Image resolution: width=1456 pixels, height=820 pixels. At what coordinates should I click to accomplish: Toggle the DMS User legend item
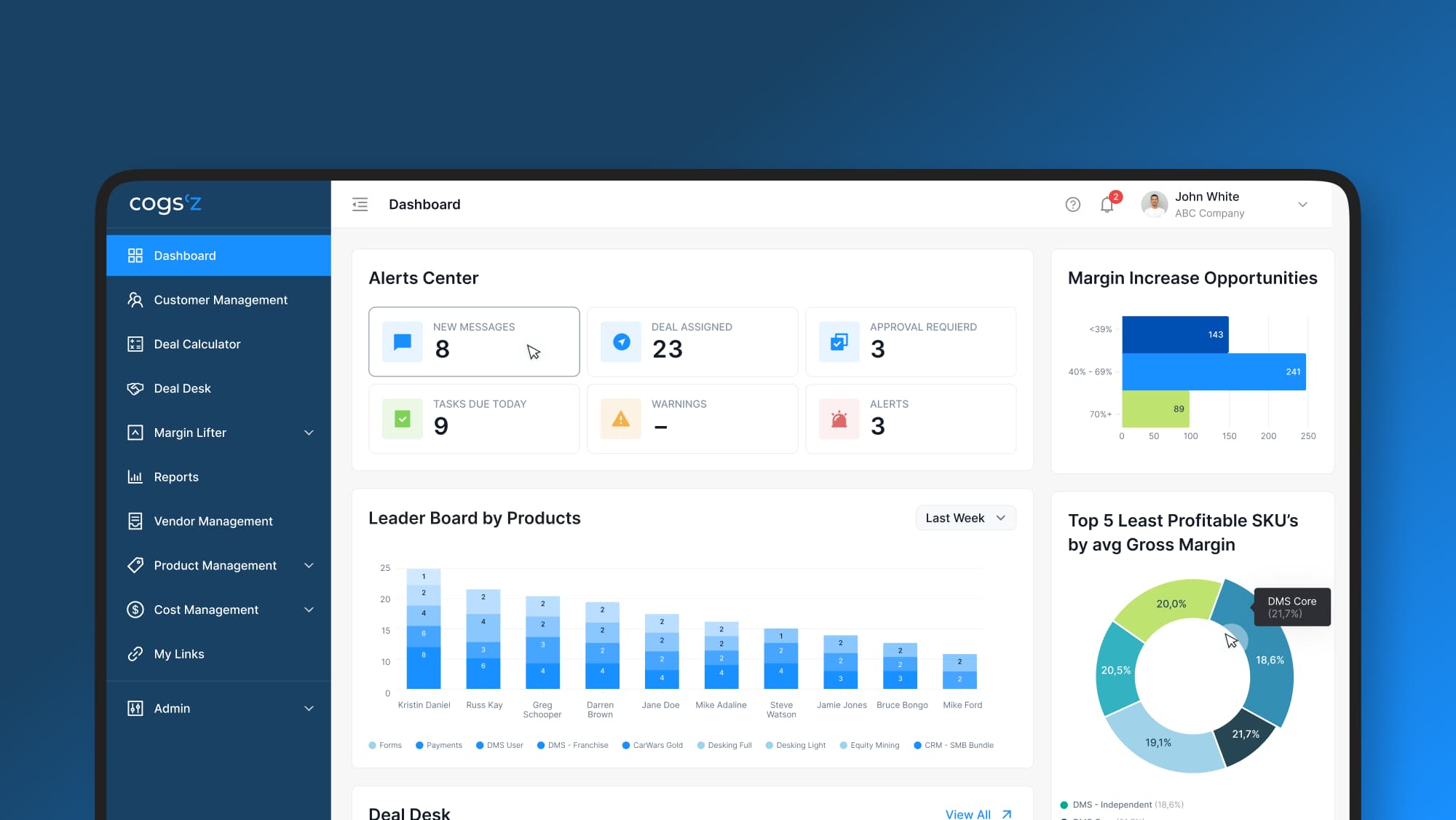pos(499,745)
